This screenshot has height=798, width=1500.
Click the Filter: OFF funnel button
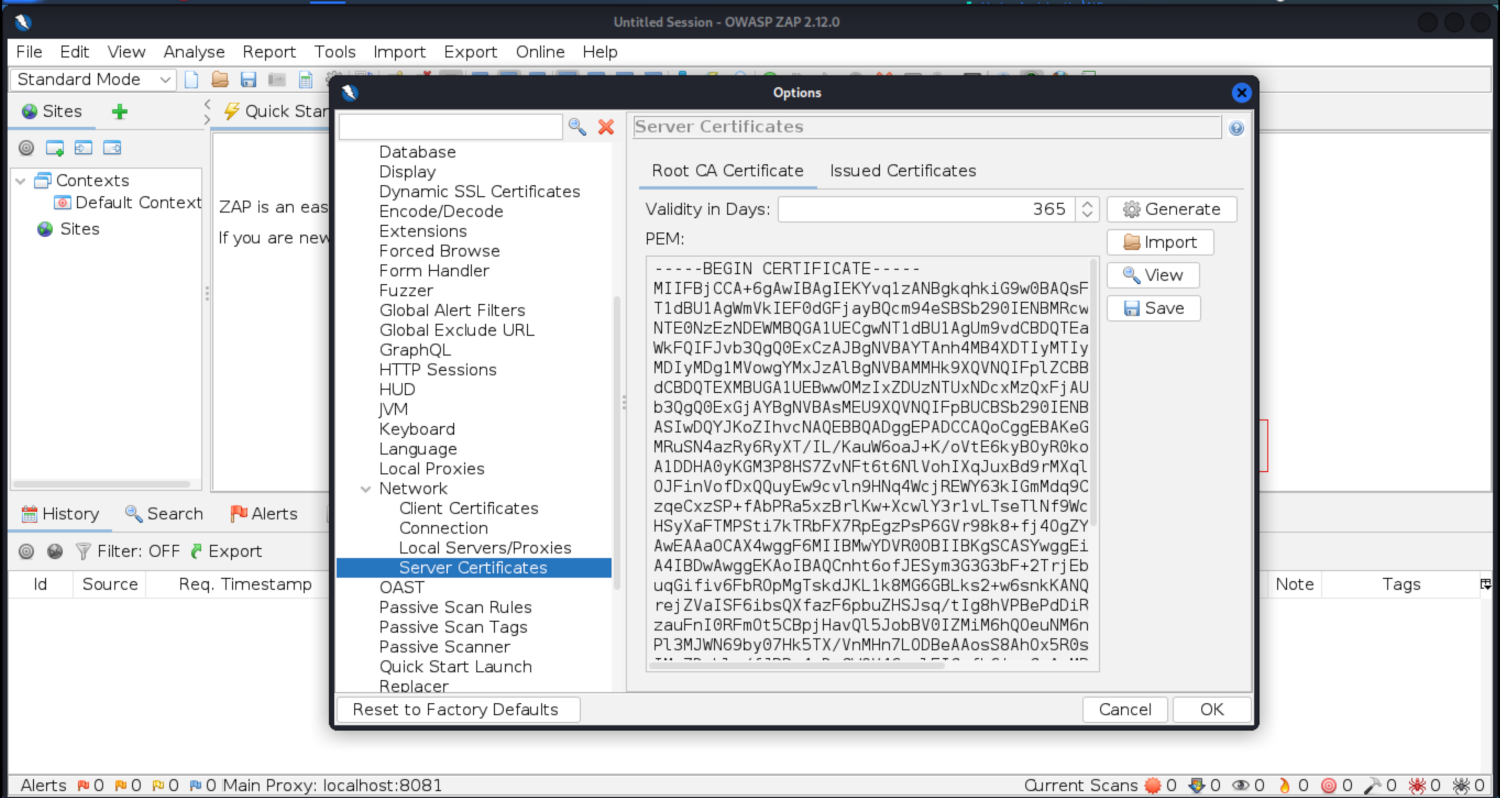127,551
